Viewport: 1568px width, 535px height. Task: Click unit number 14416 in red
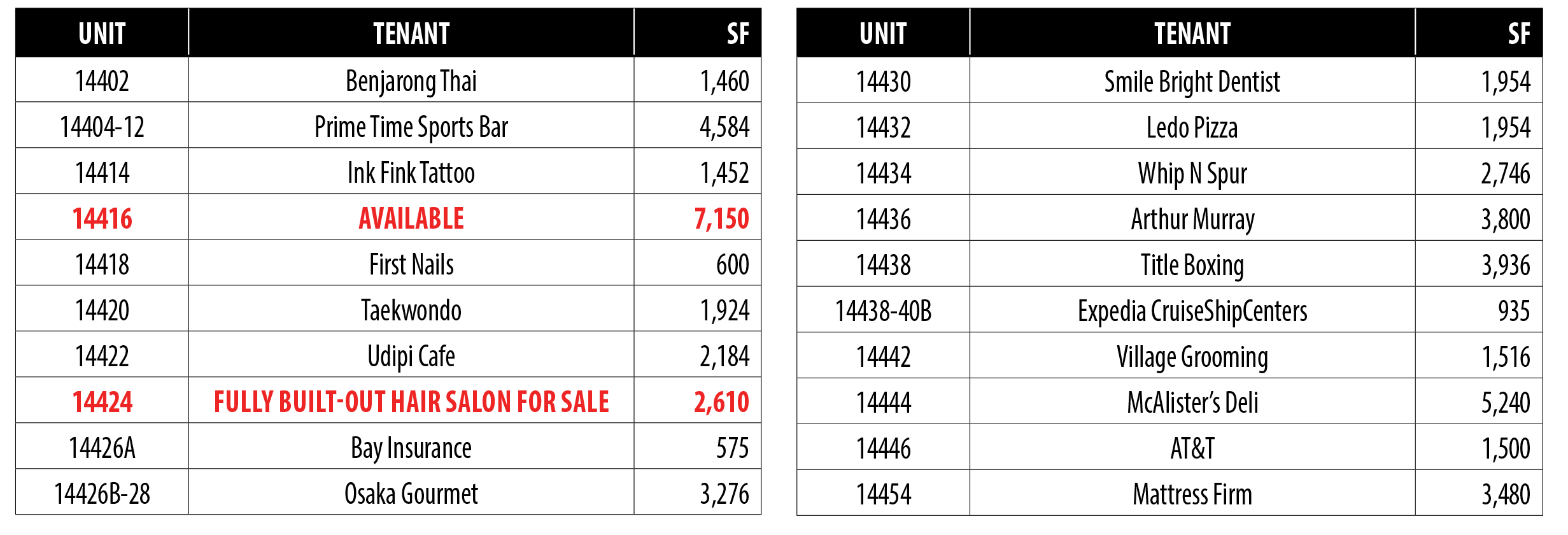[102, 218]
